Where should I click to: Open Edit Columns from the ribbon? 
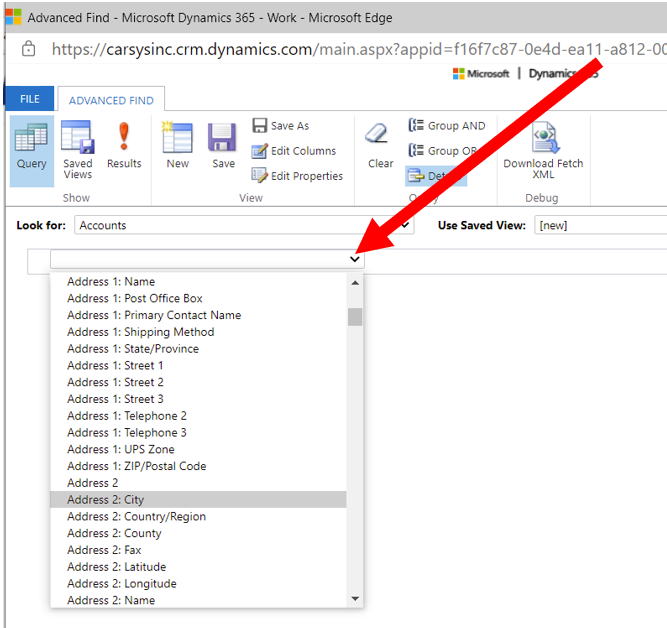click(294, 151)
